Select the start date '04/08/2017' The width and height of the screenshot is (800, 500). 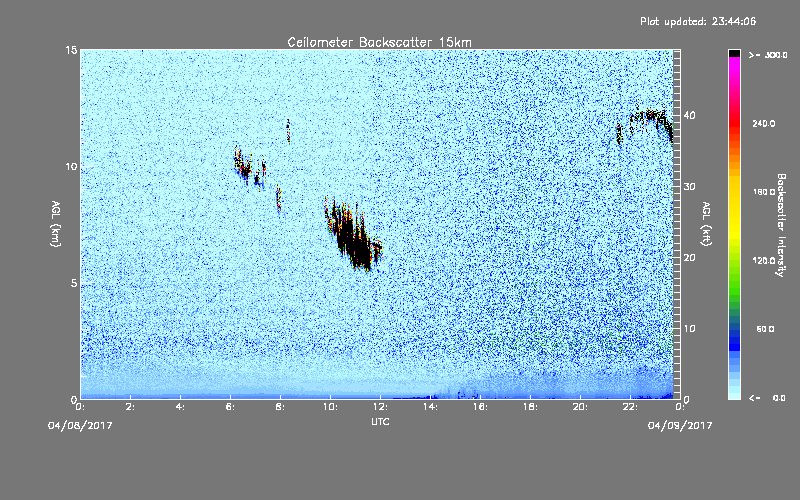pyautogui.click(x=80, y=426)
